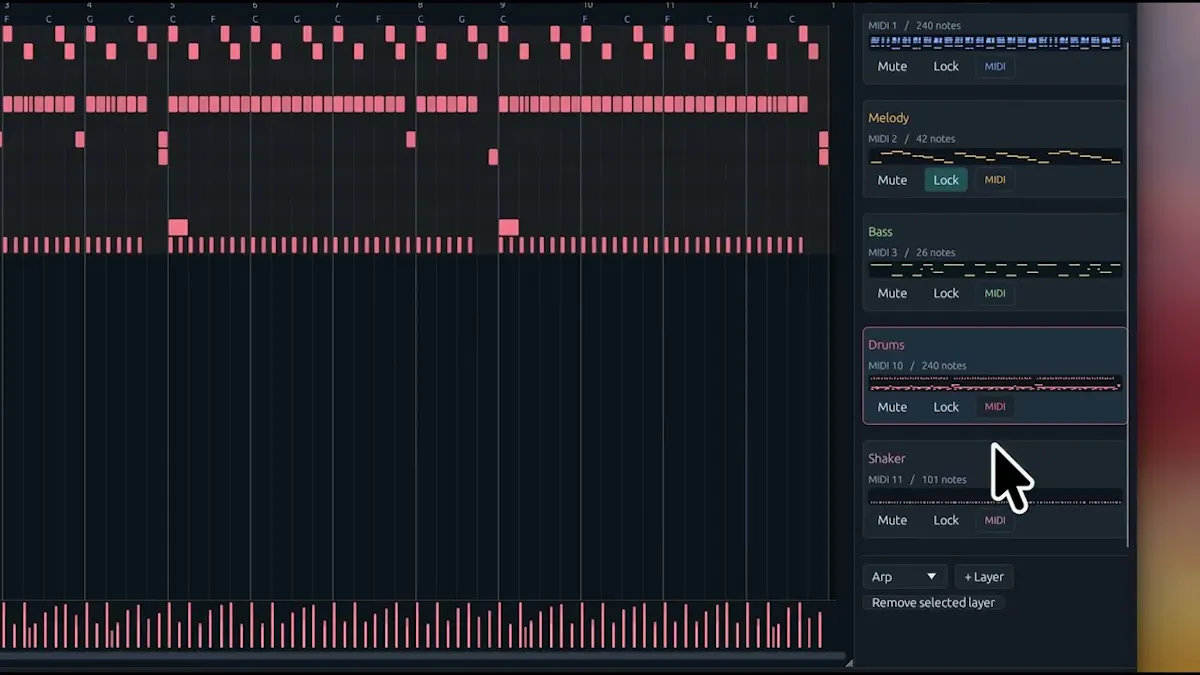Viewport: 1200px width, 675px height.
Task: Mute the Shaker layer
Action: 892,520
